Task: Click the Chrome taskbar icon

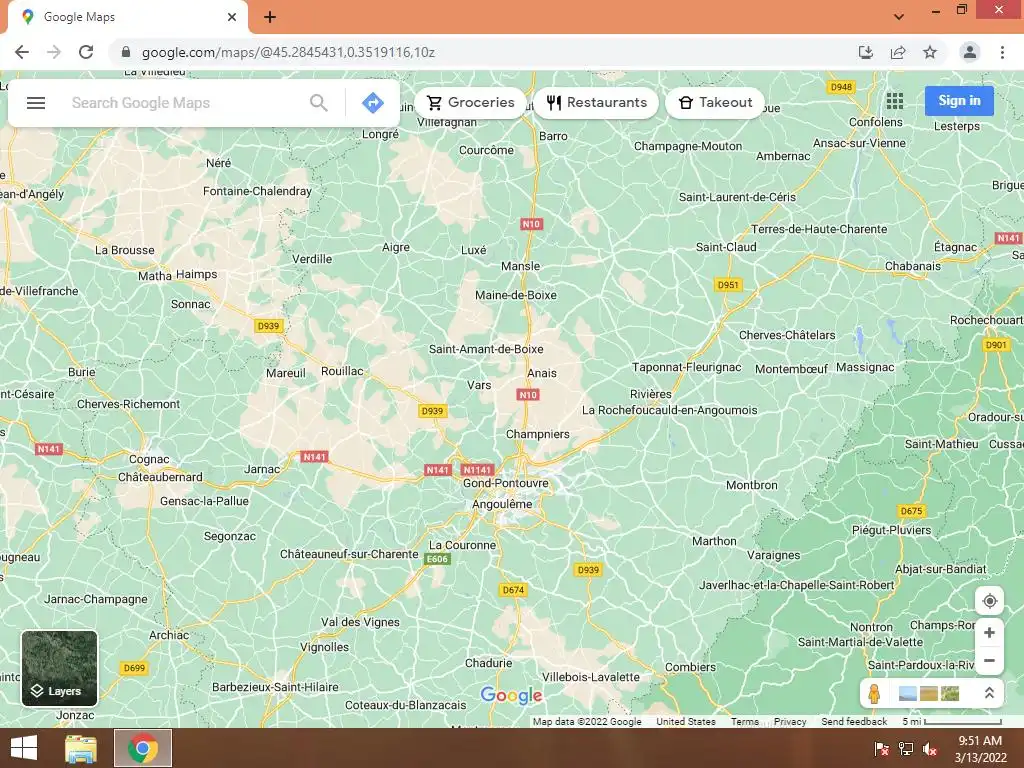Action: coord(143,748)
